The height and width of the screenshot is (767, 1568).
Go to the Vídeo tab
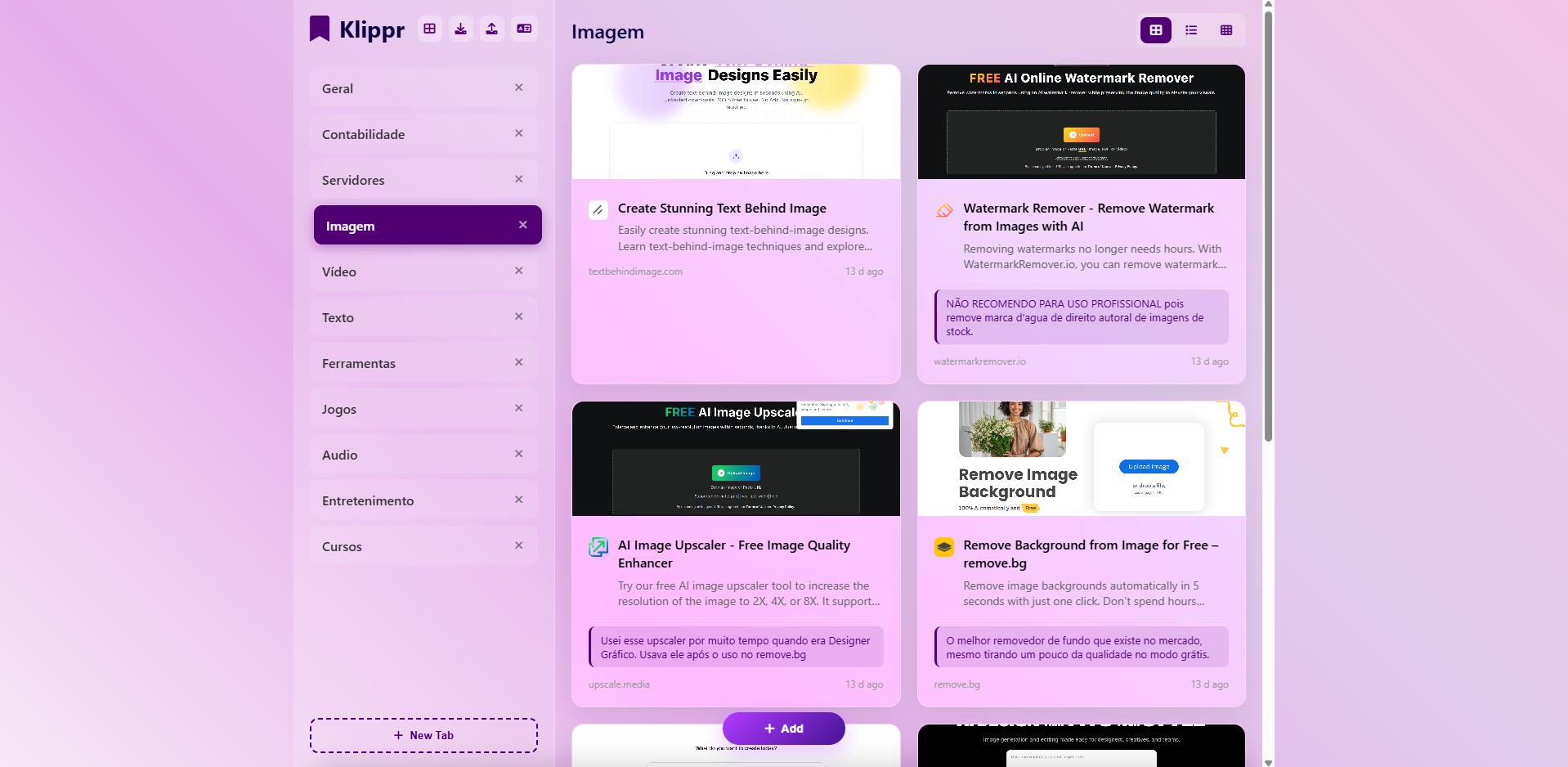pos(338,271)
